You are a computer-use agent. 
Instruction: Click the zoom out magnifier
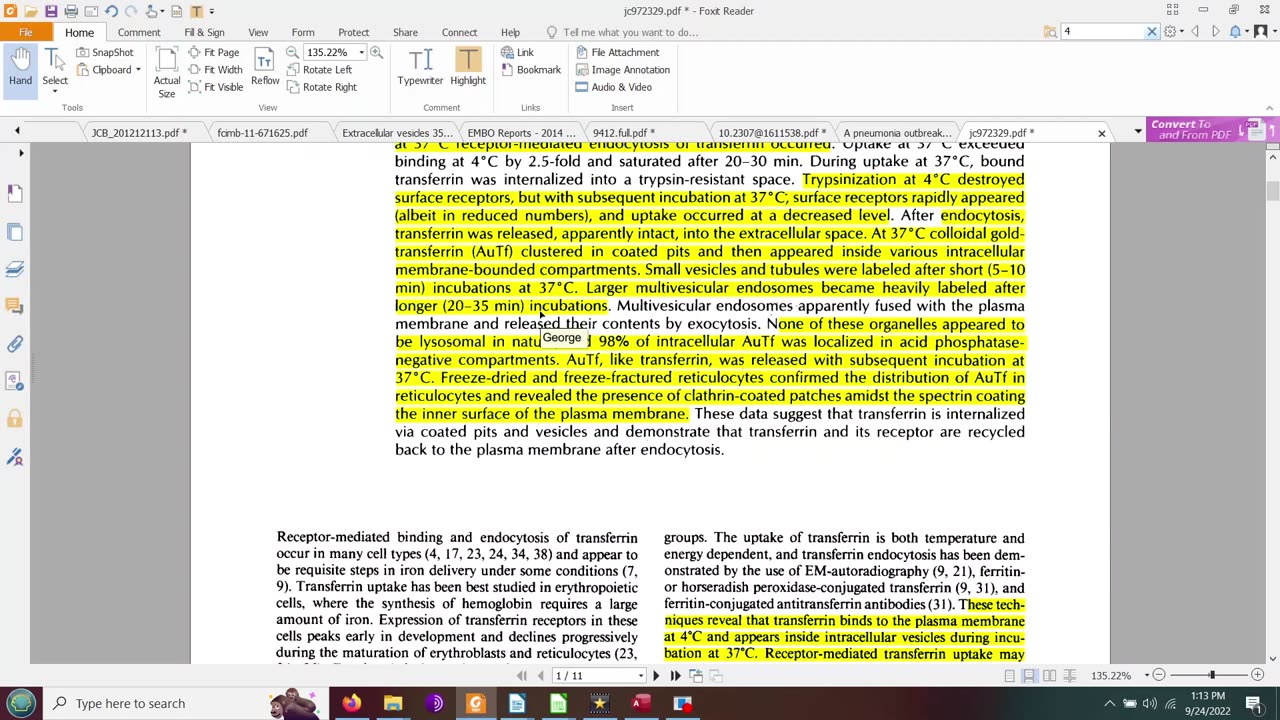pyautogui.click(x=292, y=52)
